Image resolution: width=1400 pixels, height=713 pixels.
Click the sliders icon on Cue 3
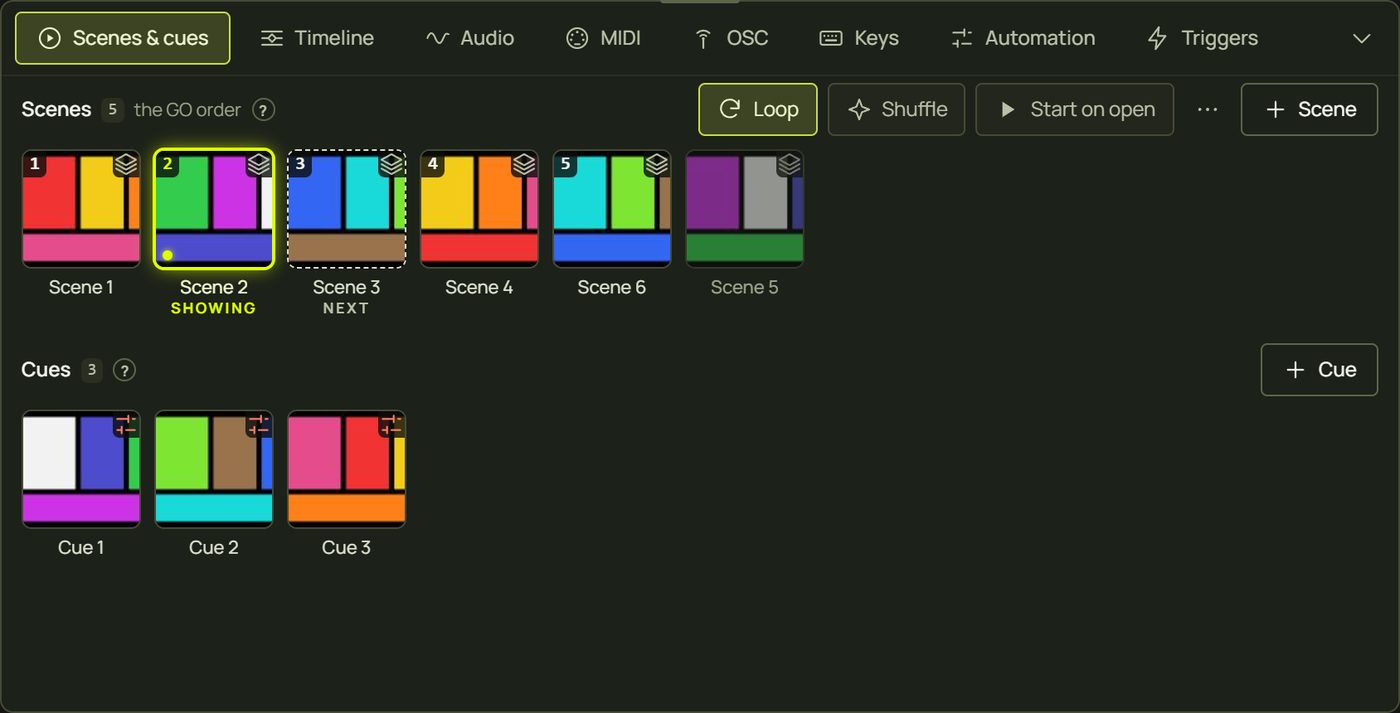[x=391, y=424]
